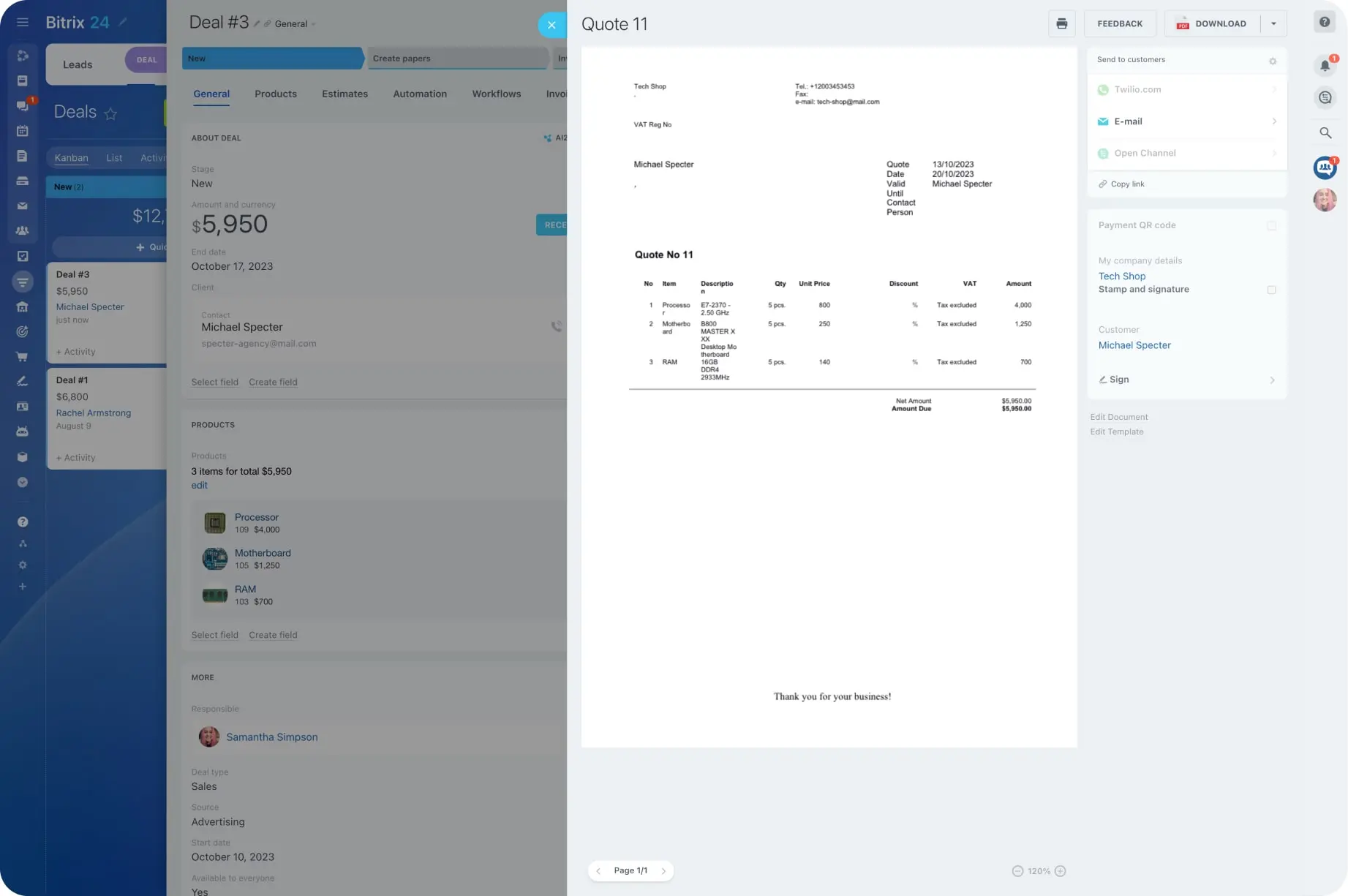Click the printer icon for the quote
Screen dimensions: 1348x896
click(1061, 24)
